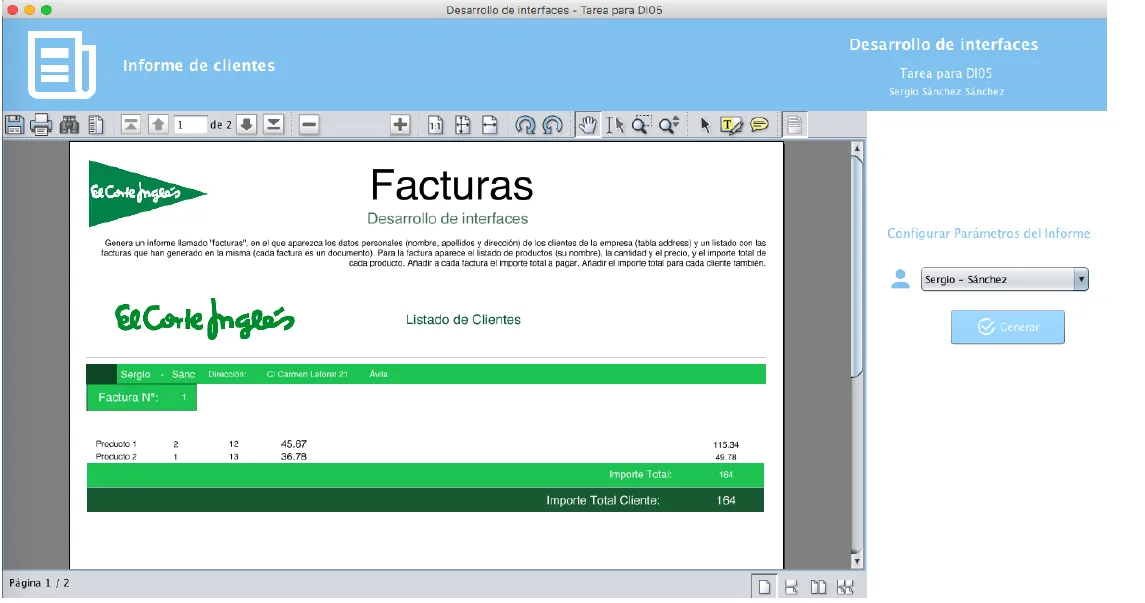Switch to single page view

(764, 587)
